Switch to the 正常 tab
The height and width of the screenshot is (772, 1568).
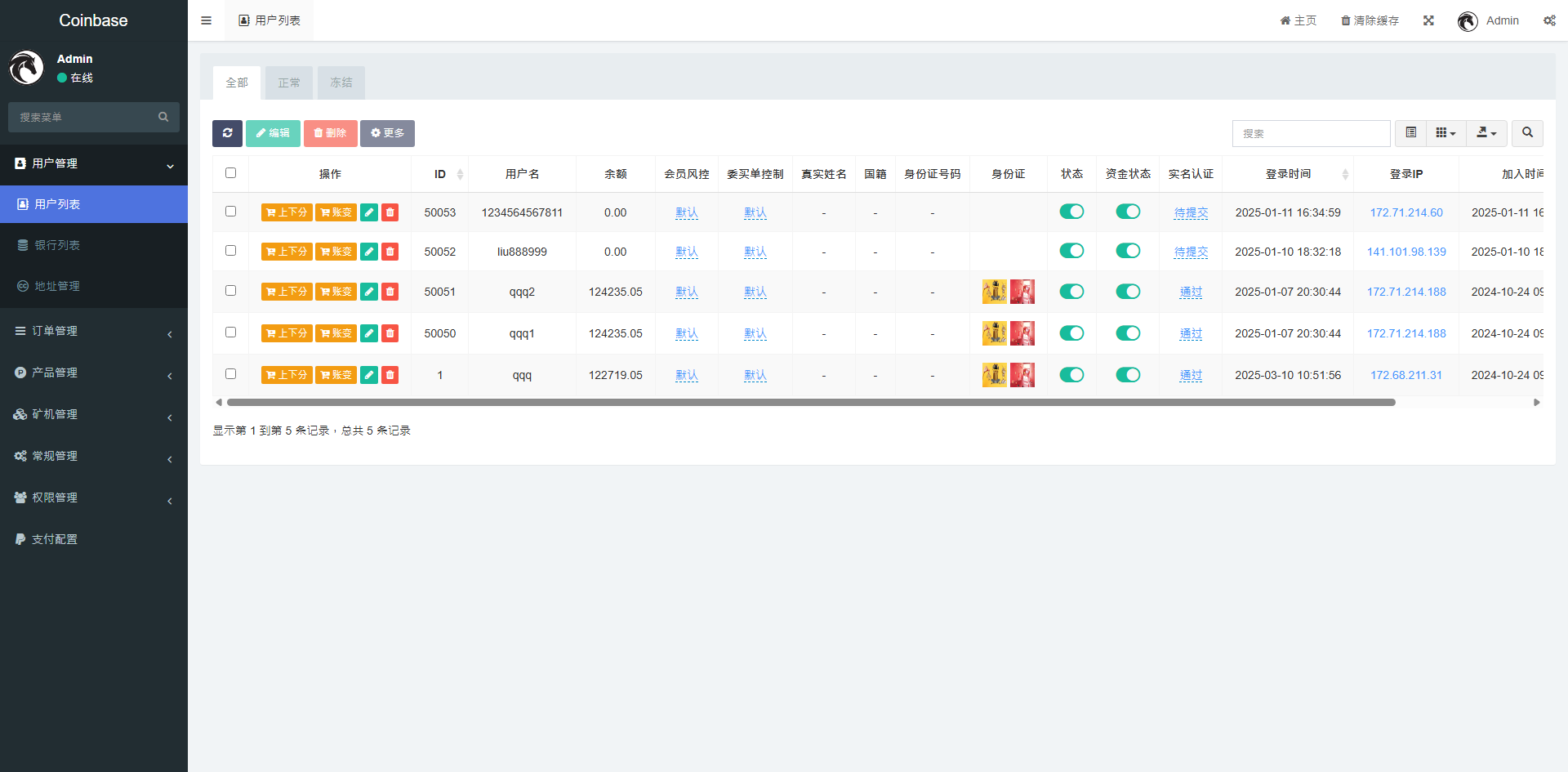pos(289,83)
